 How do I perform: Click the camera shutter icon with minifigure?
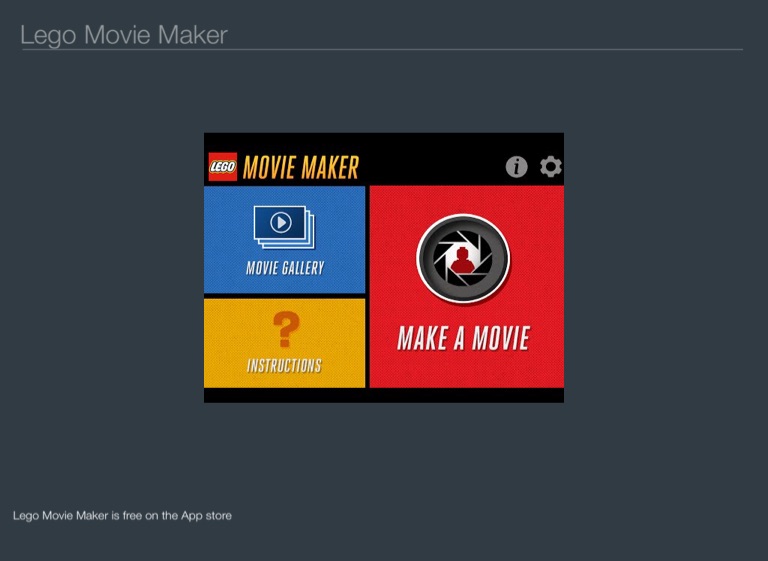[x=463, y=259]
